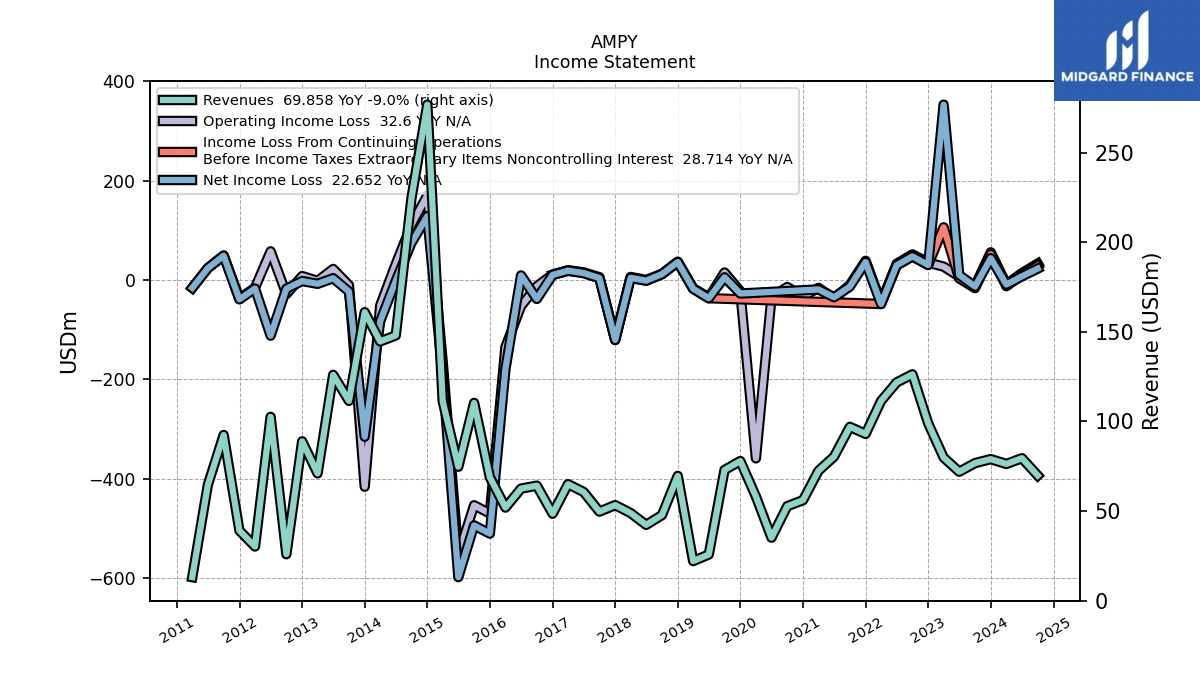Click the "Income Loss From Continuing Operations" legend text

click(x=352, y=143)
